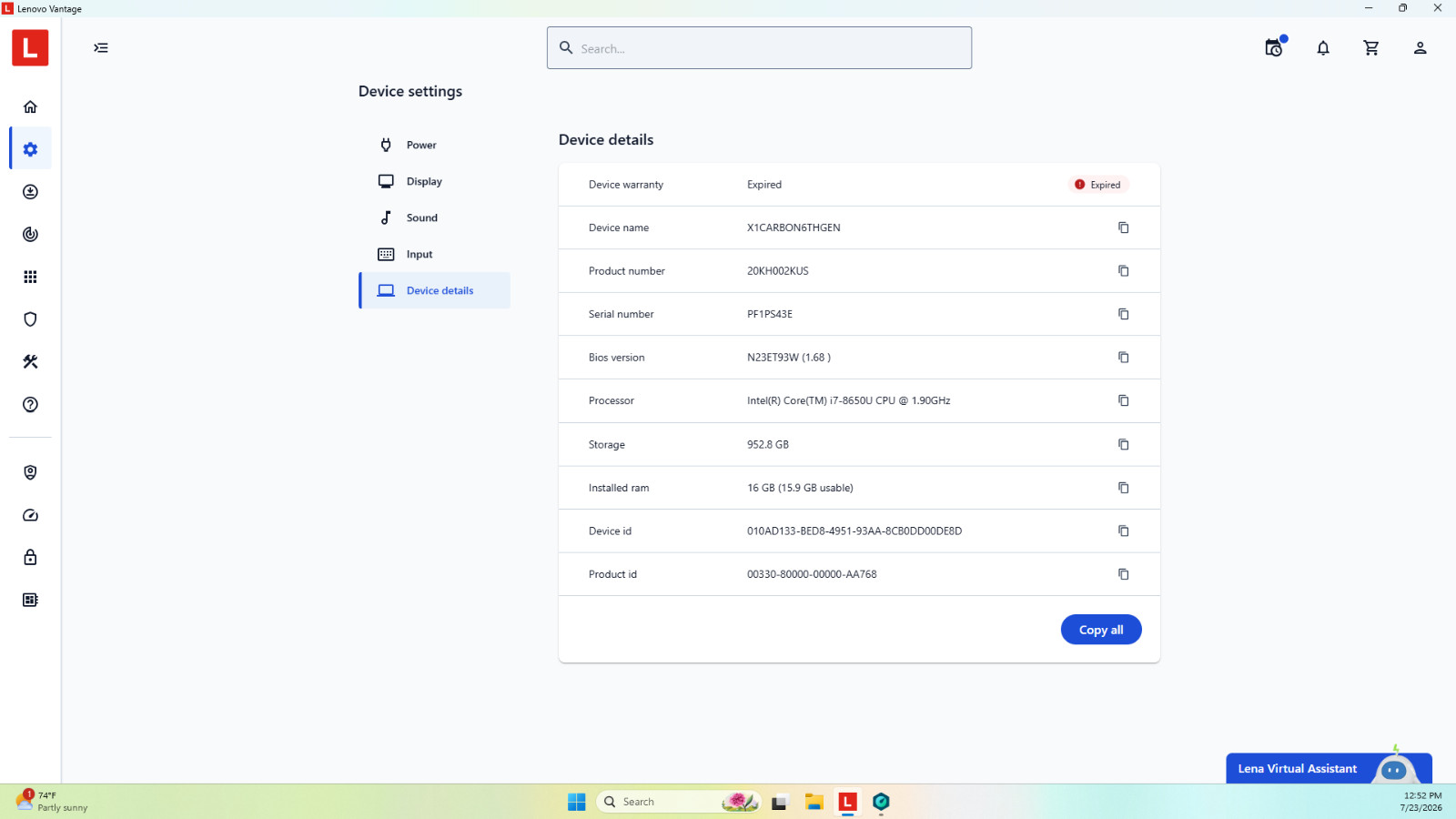Screen dimensions: 1456x819
Task: Copy the Processor value
Action: pyautogui.click(x=1124, y=400)
